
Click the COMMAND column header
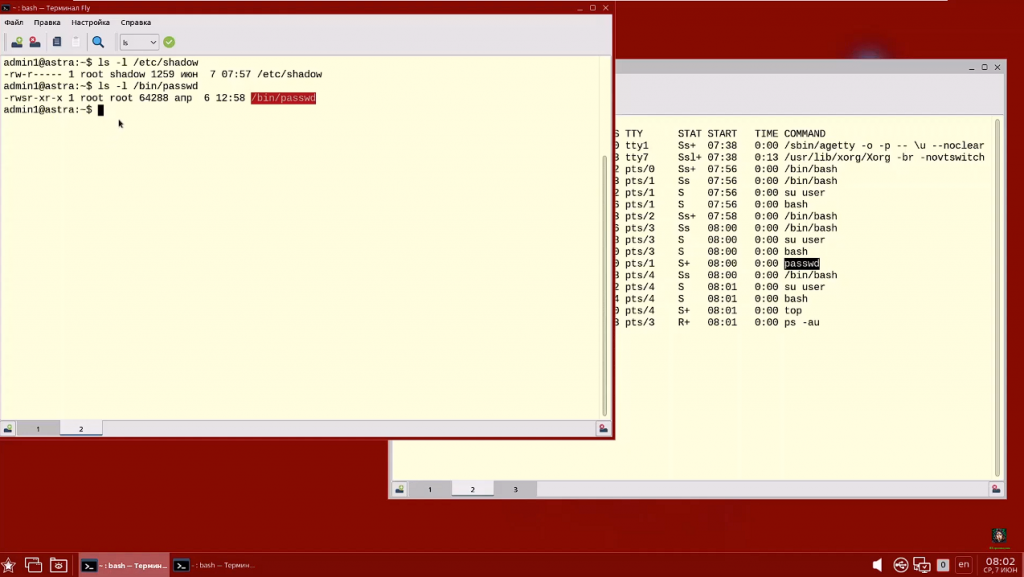(805, 134)
